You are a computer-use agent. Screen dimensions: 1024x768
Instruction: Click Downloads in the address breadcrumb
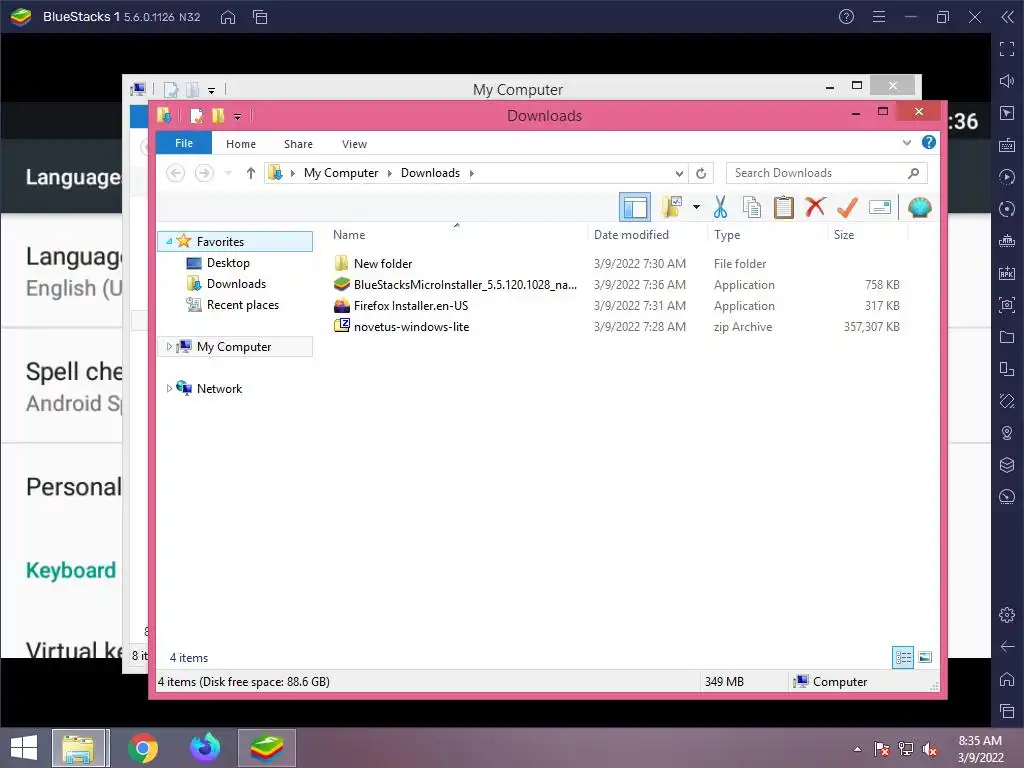pos(430,173)
